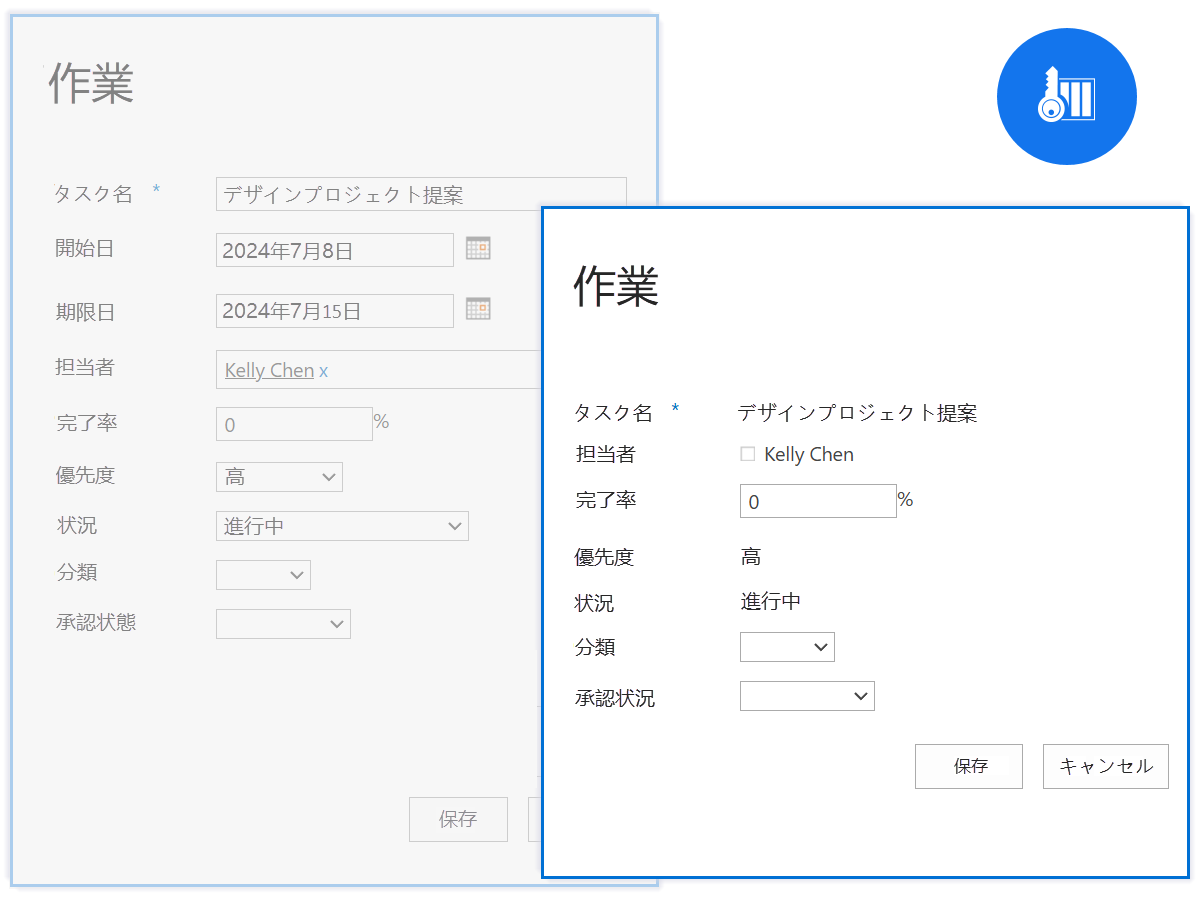Open the 状況 dropdown showing 進行中
Image resolution: width=1200 pixels, height=900 pixels.
click(342, 526)
